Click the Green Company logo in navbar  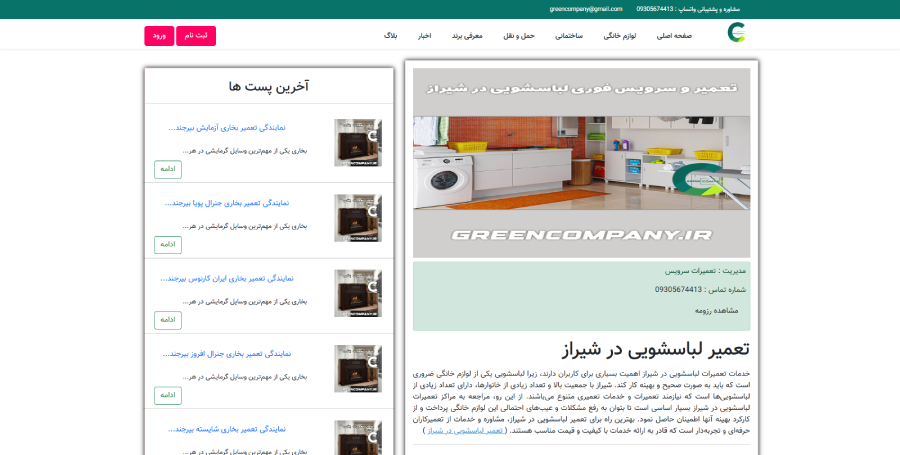click(x=736, y=33)
